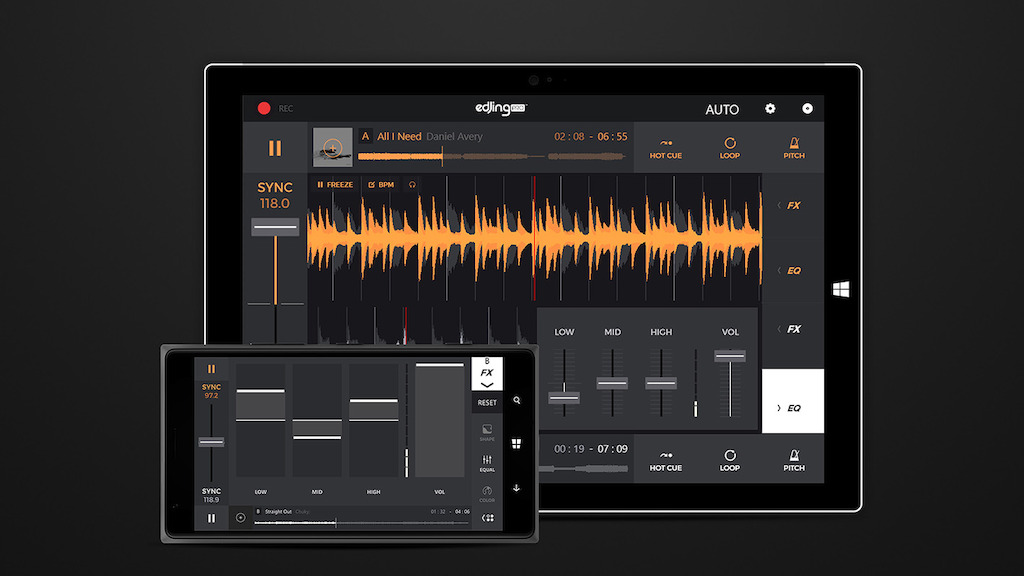Open the phone load-track disc button
This screenshot has height=576, width=1024.
[x=240, y=518]
